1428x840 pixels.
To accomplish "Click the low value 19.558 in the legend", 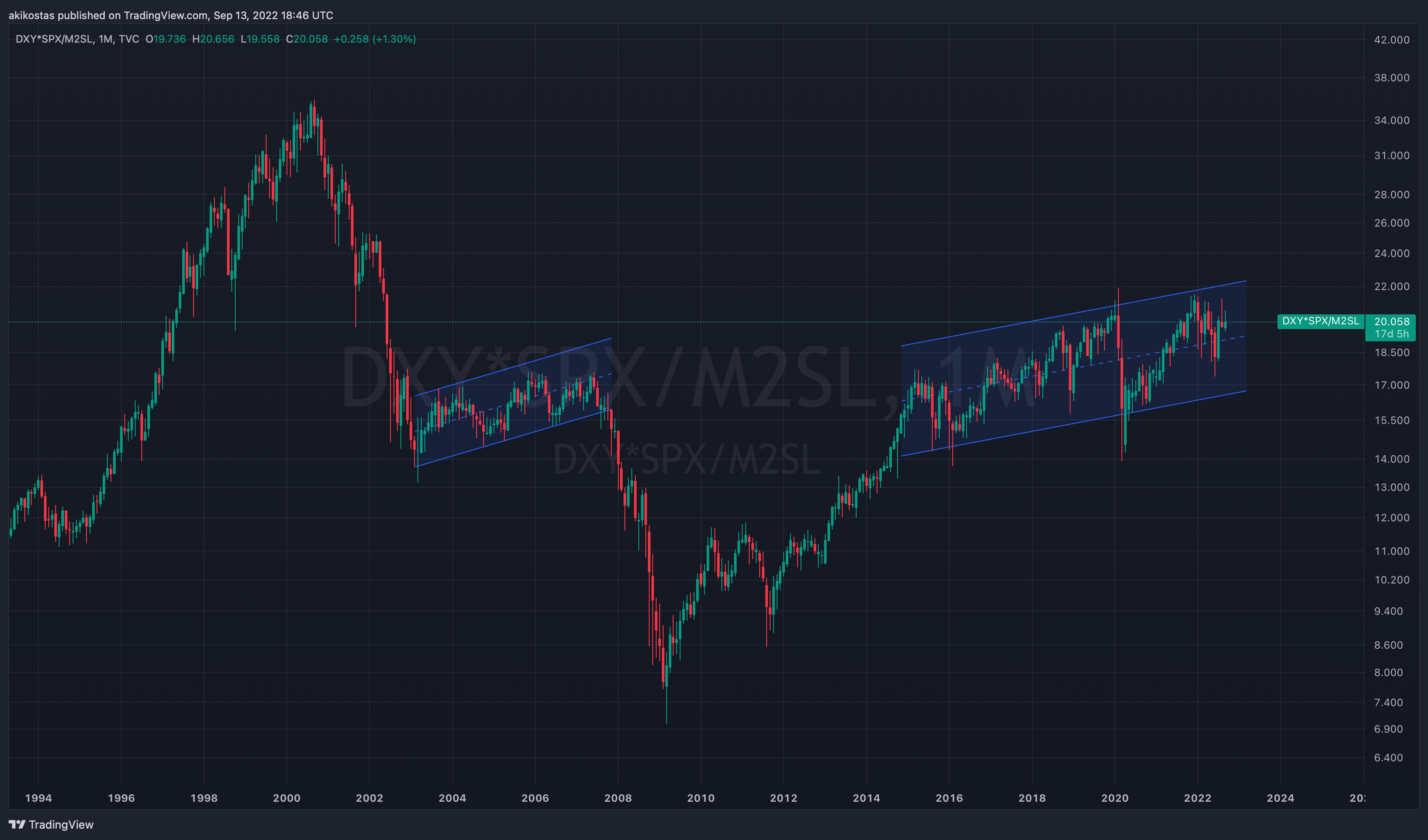I will pos(264,39).
